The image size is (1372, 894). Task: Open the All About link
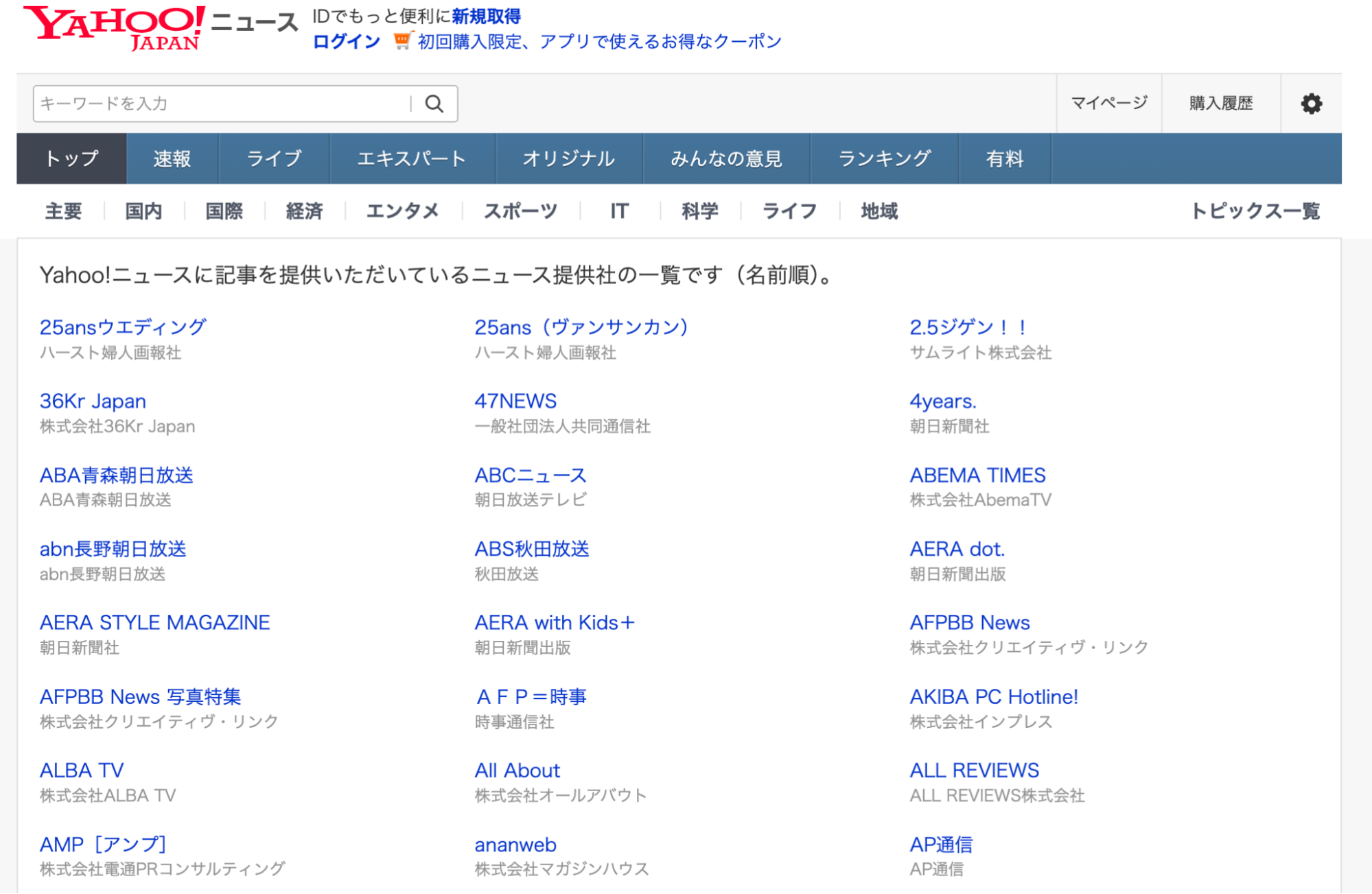518,771
